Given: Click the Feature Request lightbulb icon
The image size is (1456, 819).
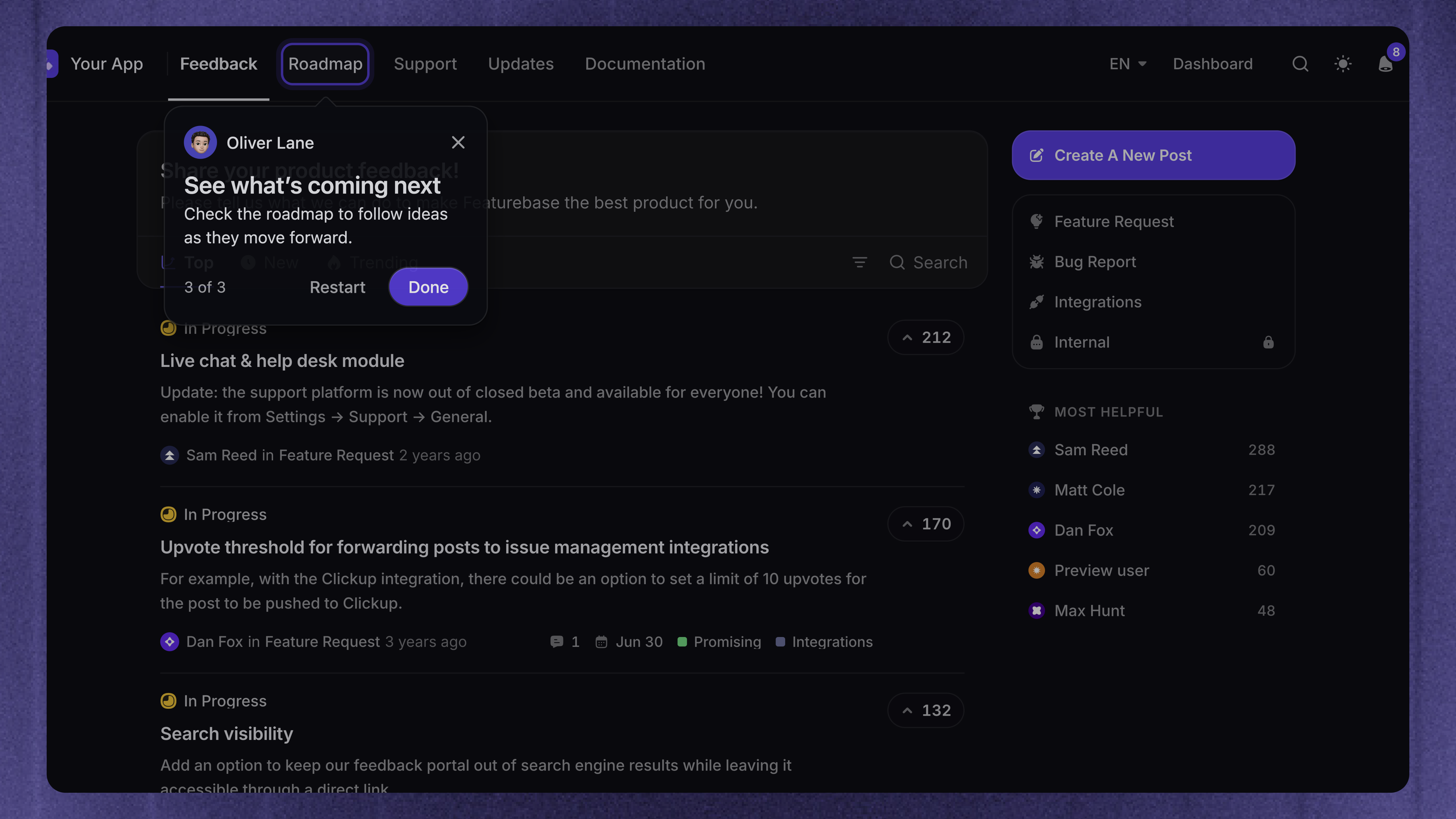Looking at the screenshot, I should click(1036, 222).
